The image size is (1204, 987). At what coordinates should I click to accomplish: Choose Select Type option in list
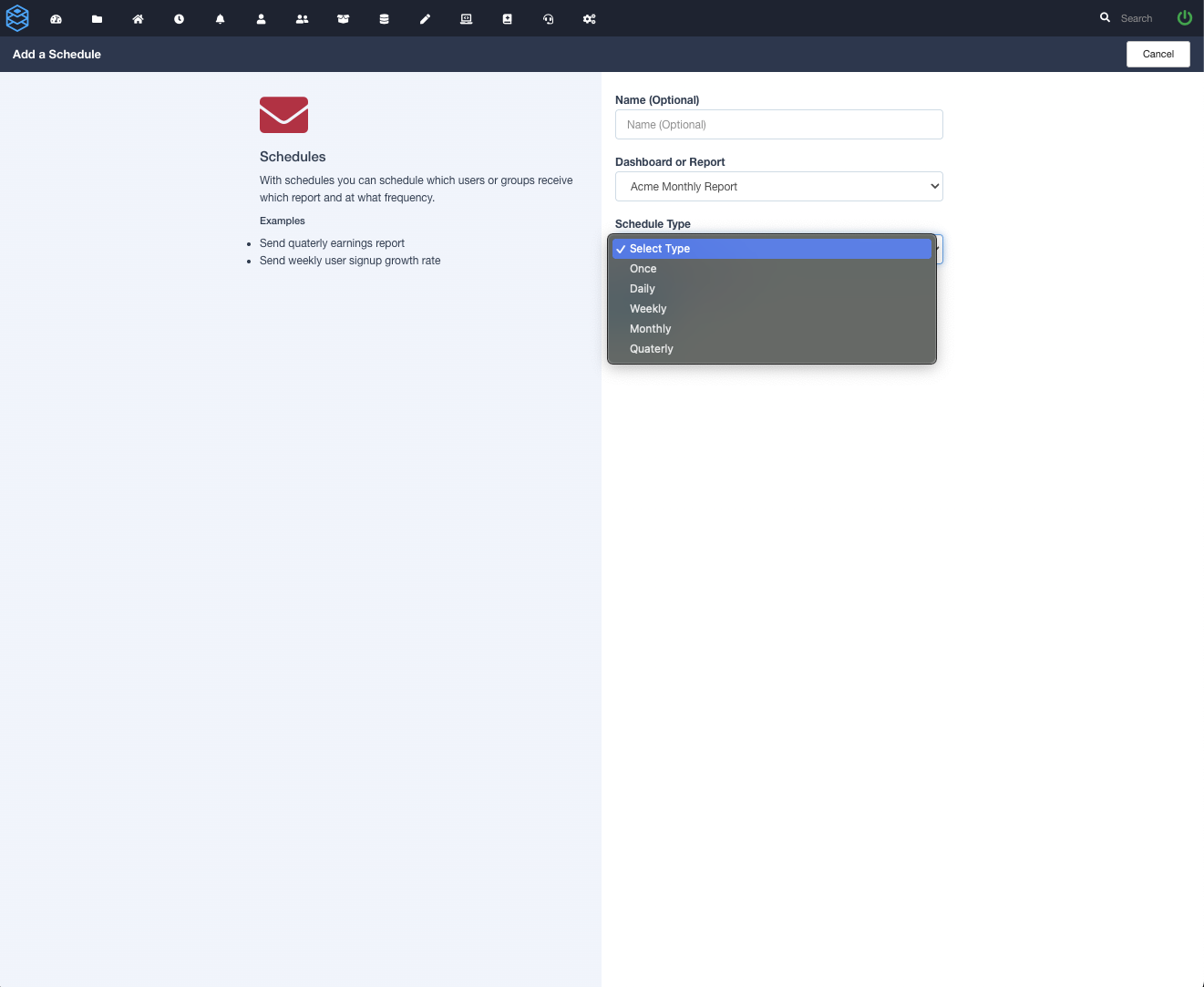click(772, 249)
